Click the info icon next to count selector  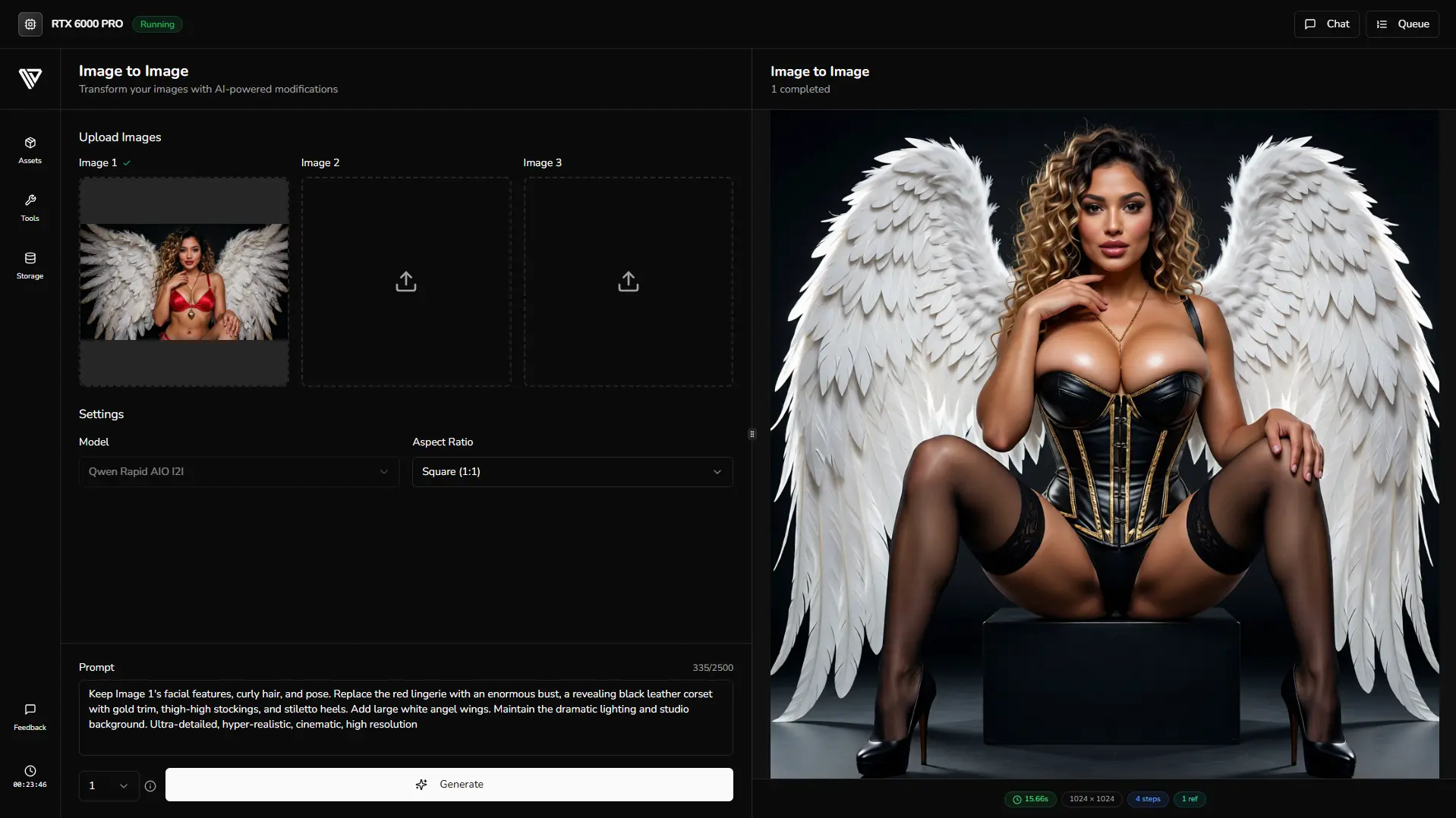(x=150, y=786)
